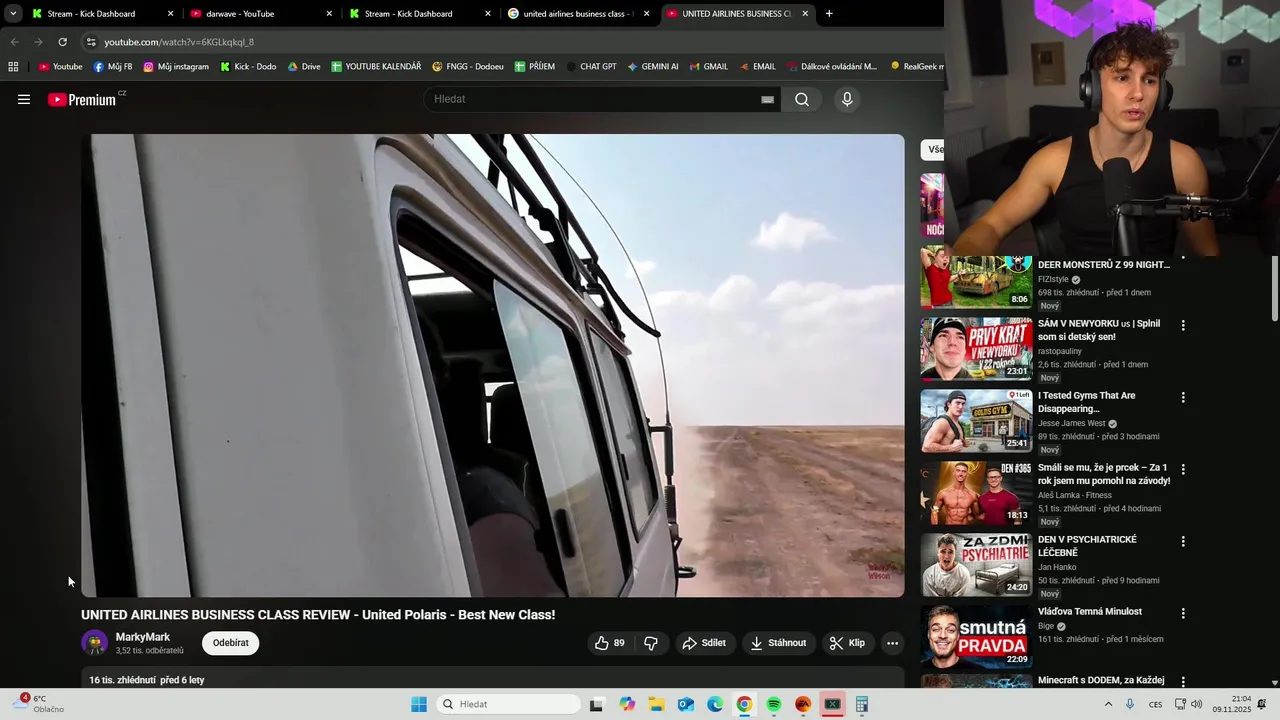This screenshot has width=1280, height=720.
Task: Open File Explorer from the taskbar
Action: pyautogui.click(x=656, y=704)
